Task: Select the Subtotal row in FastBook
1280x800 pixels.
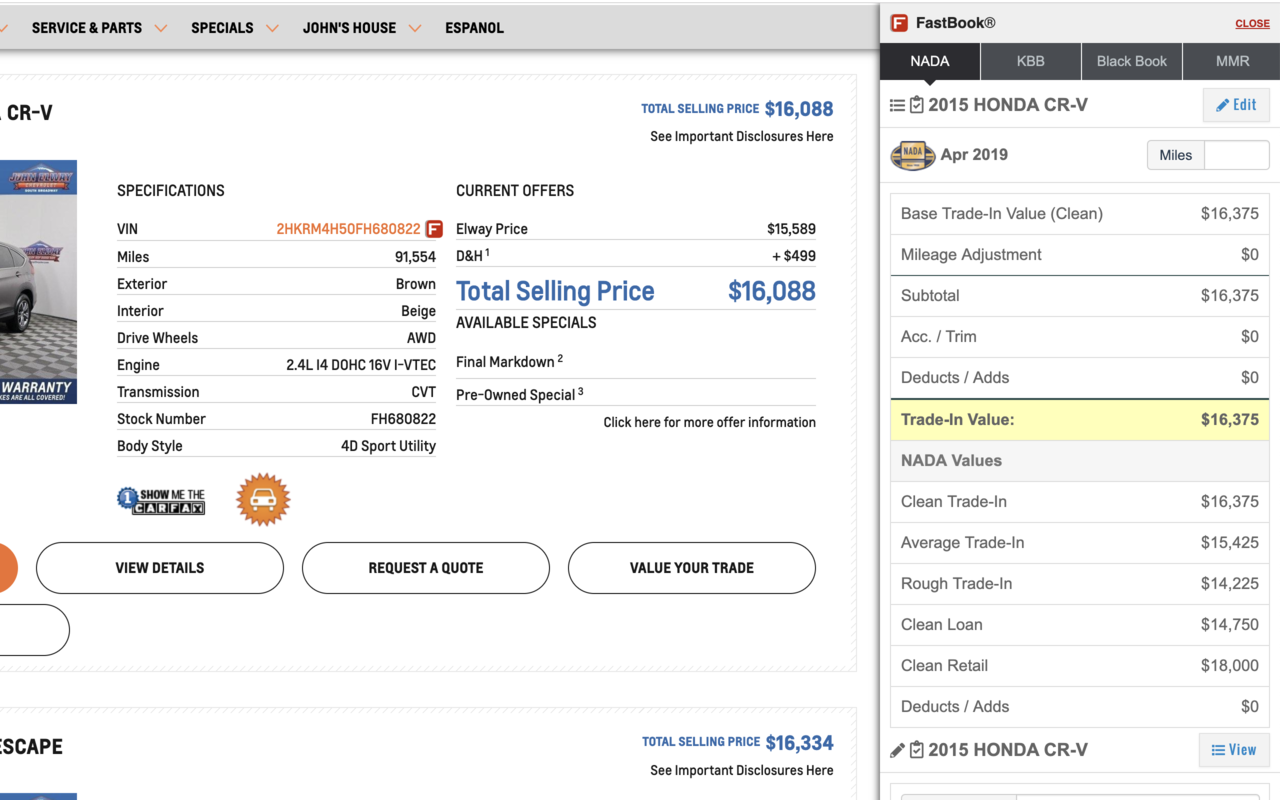Action: tap(1080, 296)
